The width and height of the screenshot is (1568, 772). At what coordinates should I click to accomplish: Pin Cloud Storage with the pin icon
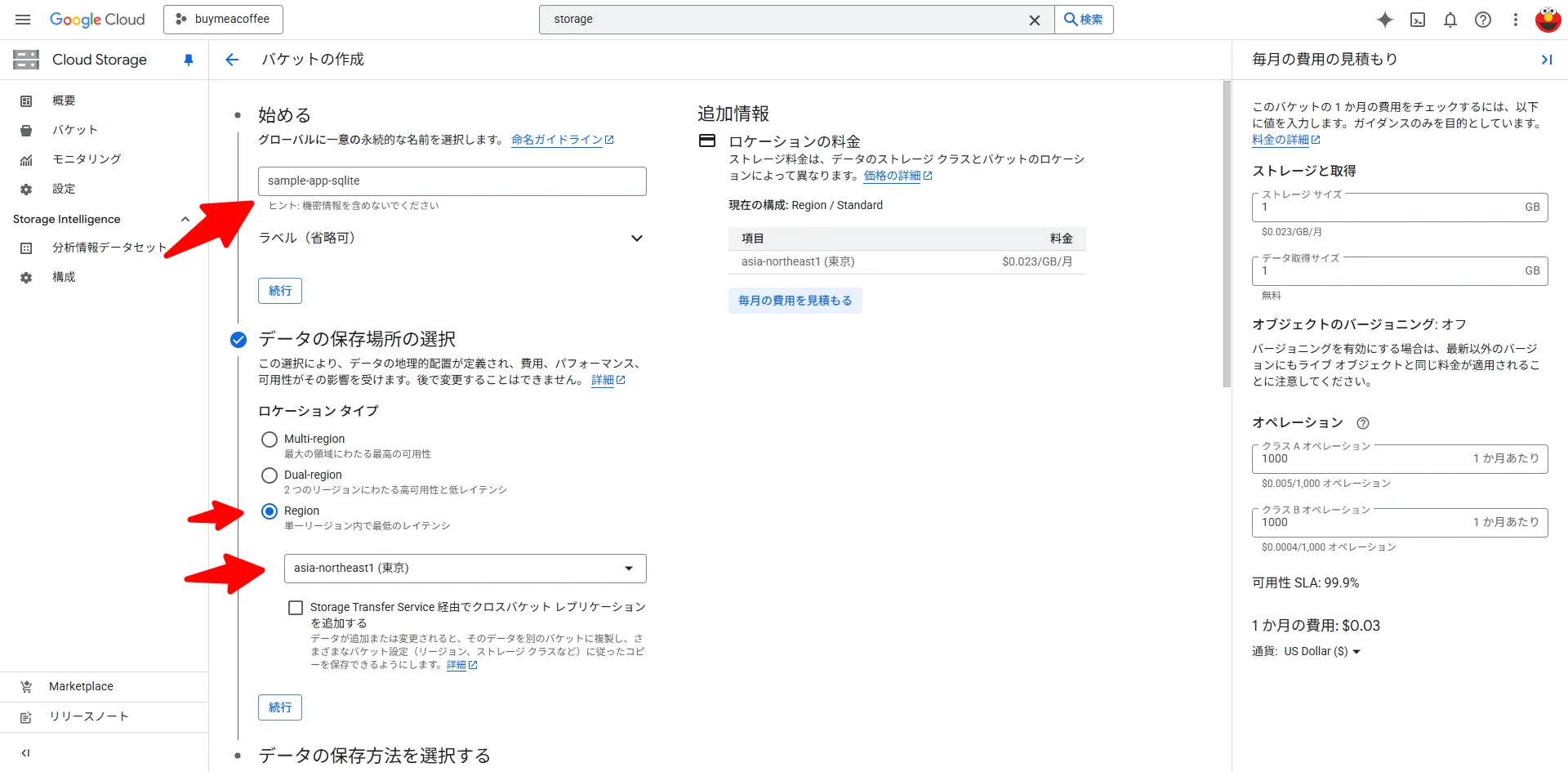(x=188, y=60)
